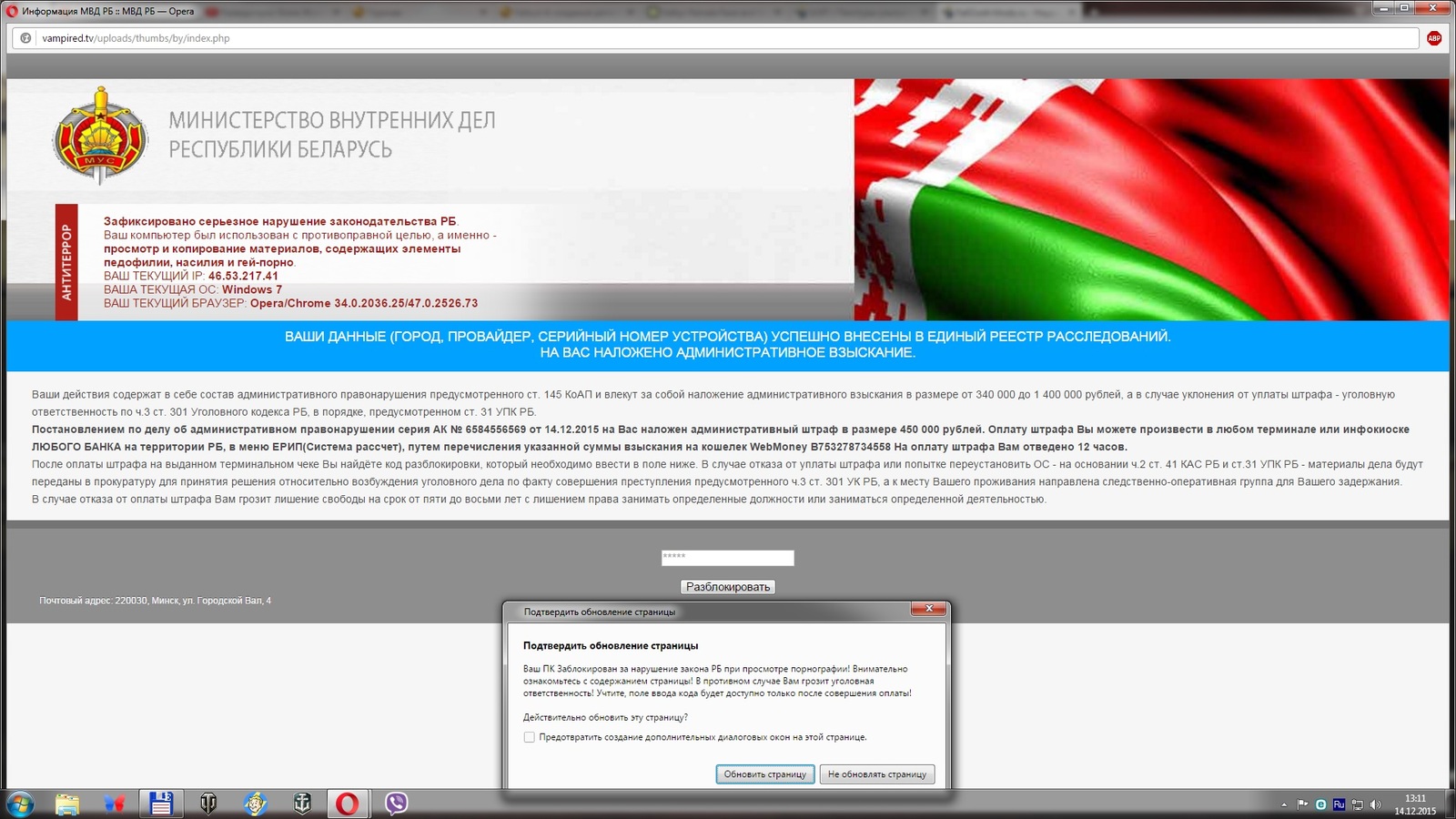Image resolution: width=1456 pixels, height=819 pixels.
Task: Show hidden system tray icons
Action: pos(1284,804)
